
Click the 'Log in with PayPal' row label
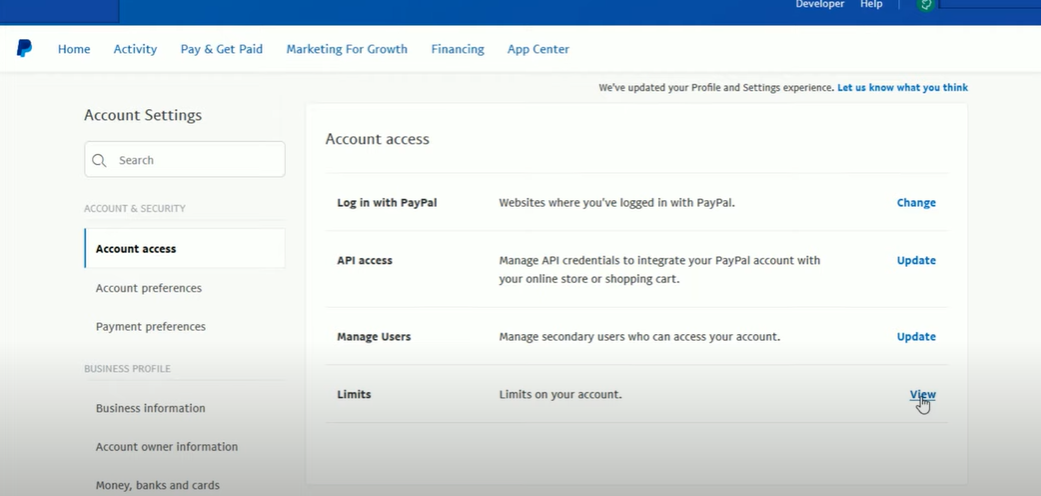tap(387, 203)
